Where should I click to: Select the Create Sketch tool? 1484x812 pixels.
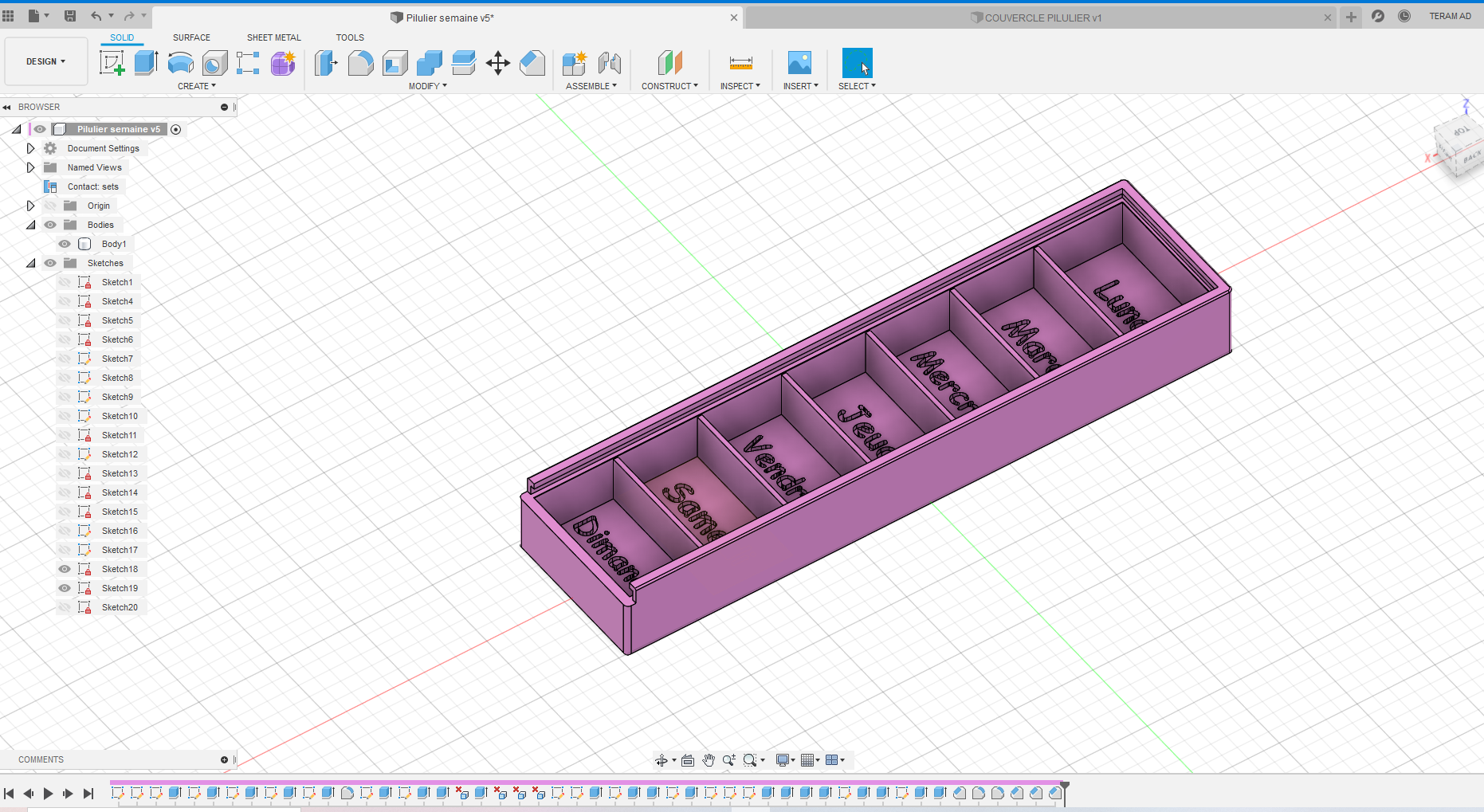112,63
